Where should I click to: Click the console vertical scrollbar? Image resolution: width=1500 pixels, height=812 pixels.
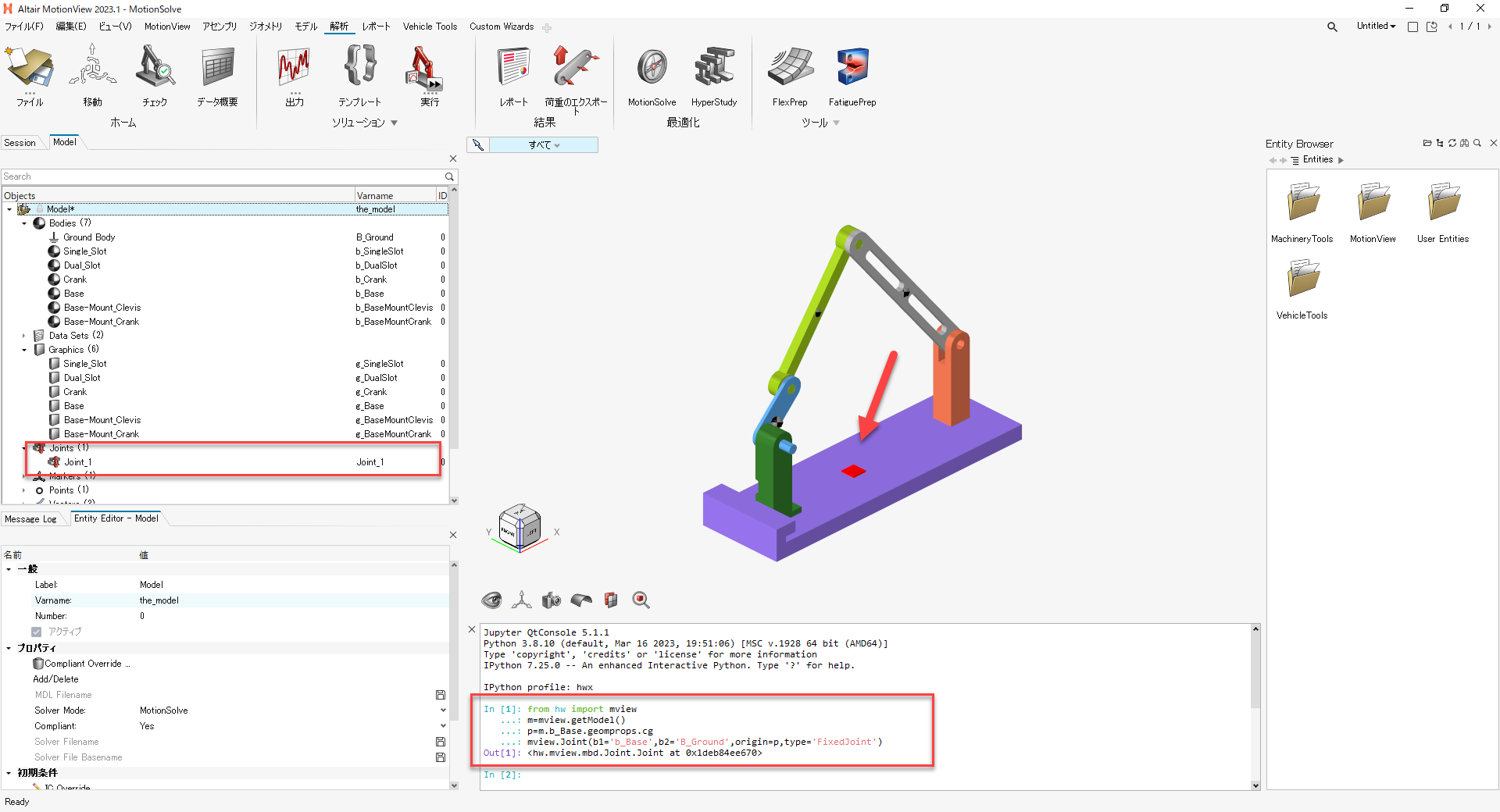coord(1255,707)
